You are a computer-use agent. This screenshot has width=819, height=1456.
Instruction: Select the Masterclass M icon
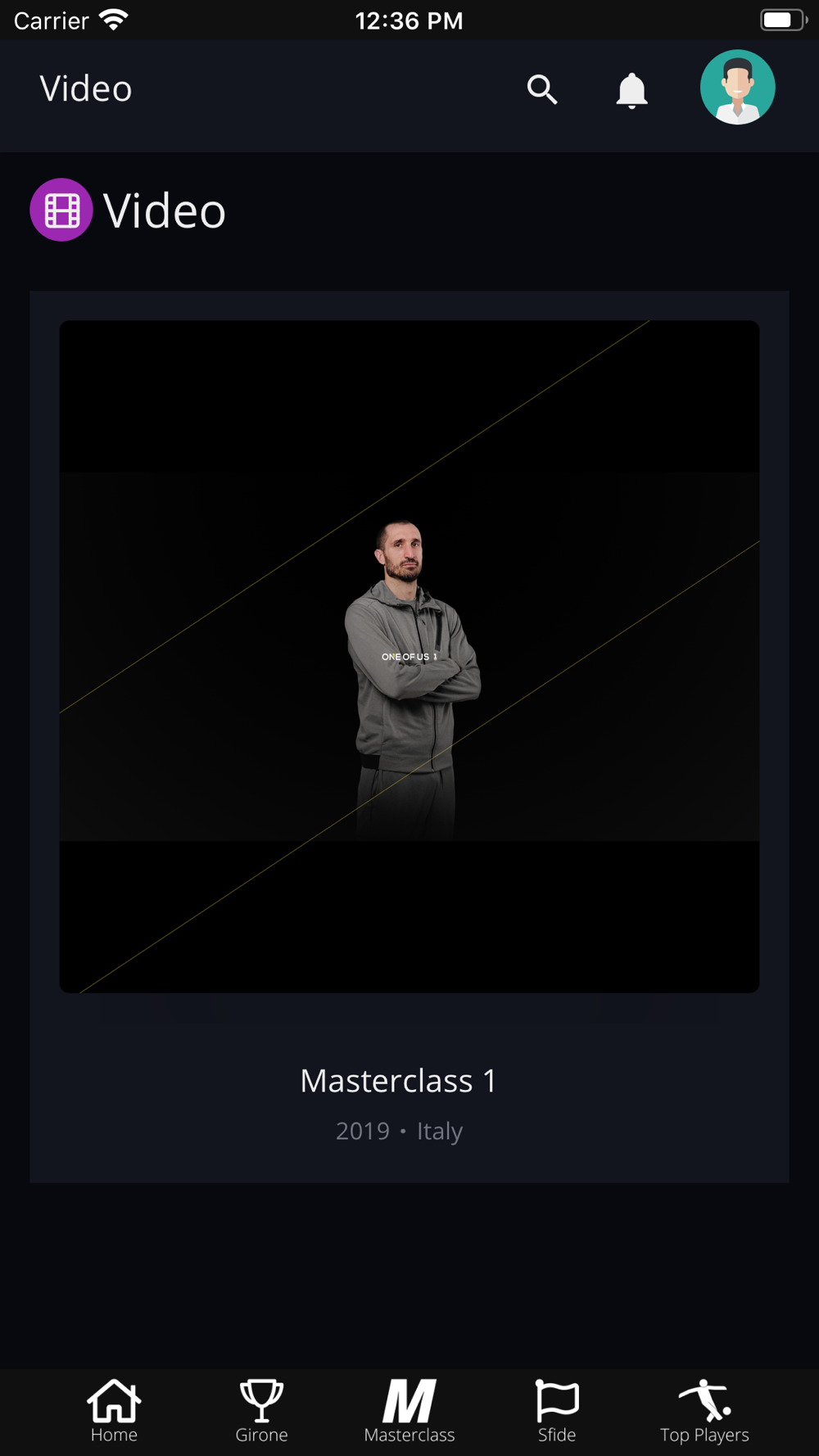click(x=409, y=1401)
